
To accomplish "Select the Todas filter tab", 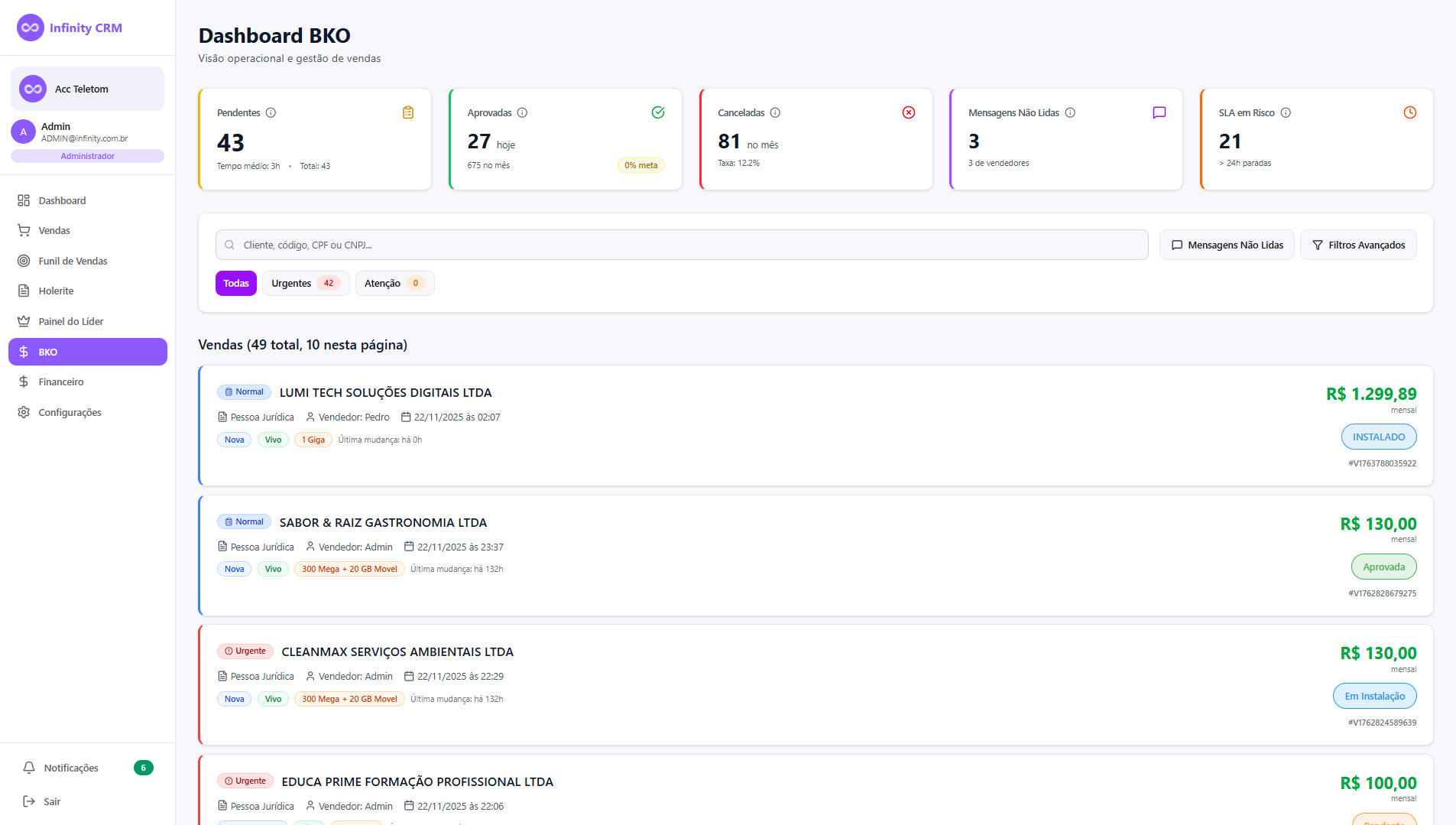I will click(235, 284).
